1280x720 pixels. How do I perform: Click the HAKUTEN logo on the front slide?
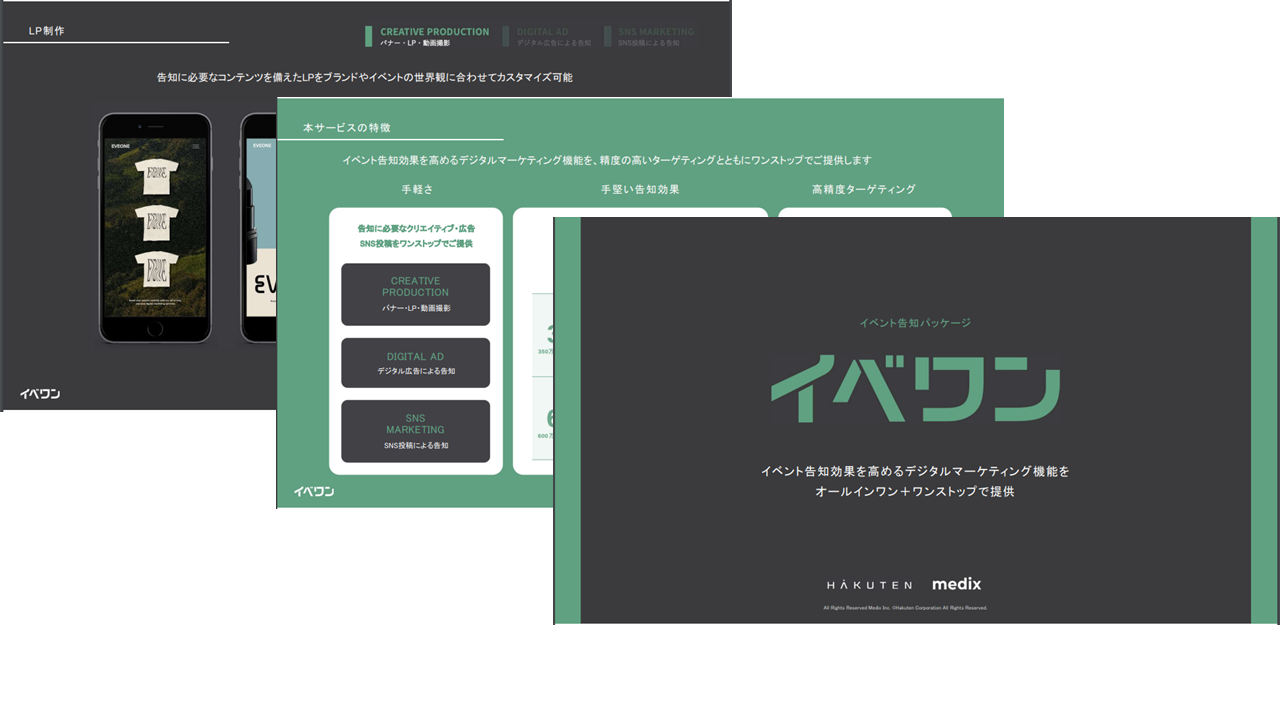(869, 584)
